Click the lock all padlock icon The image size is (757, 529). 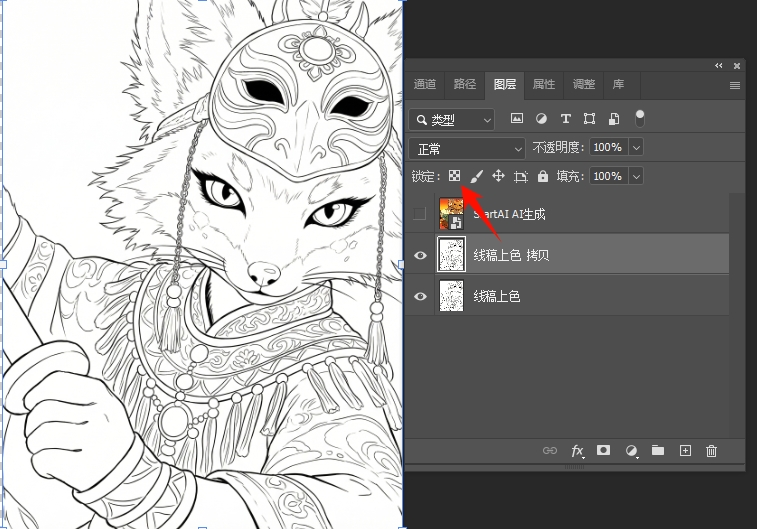542,176
